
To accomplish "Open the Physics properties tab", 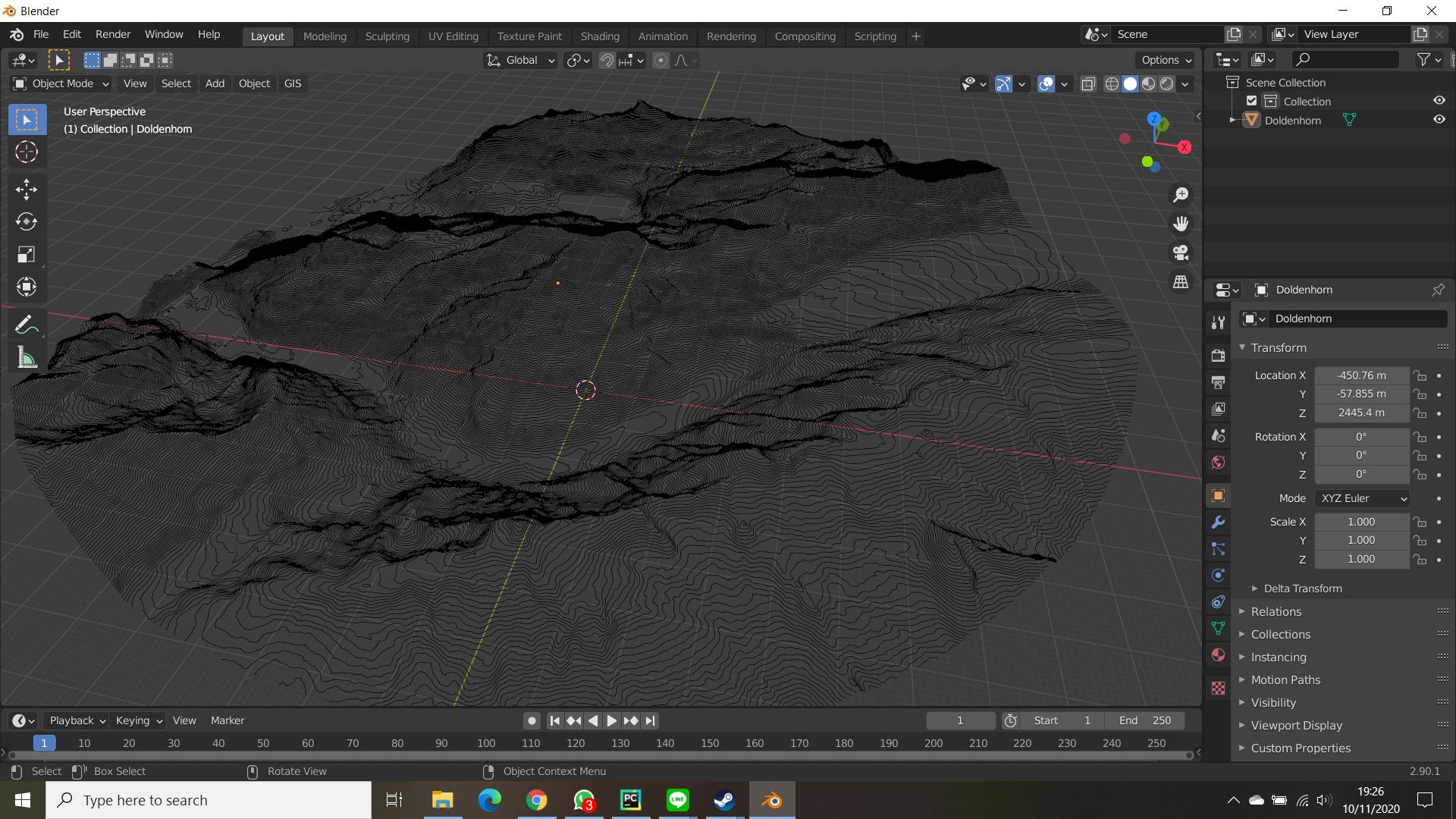I will tap(1218, 575).
